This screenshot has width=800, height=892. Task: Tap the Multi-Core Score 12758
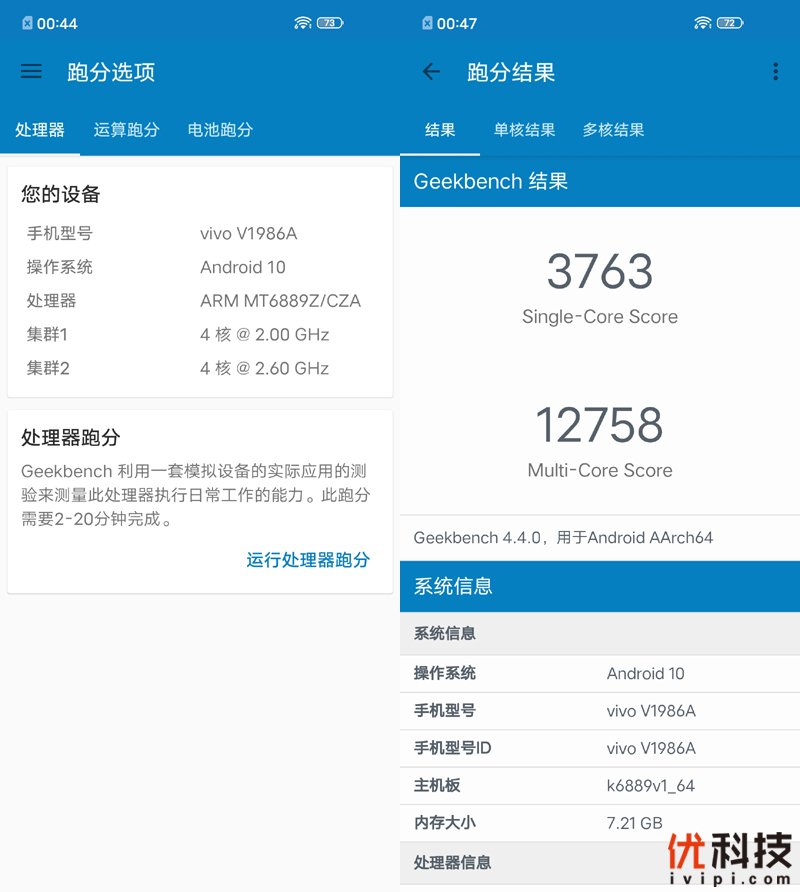599,425
